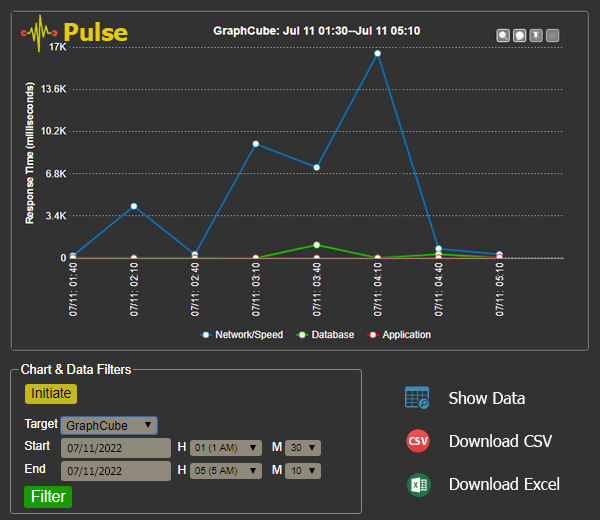This screenshot has width=600, height=520.
Task: Open the Target dropdown showing GraphCube
Action: (x=108, y=425)
